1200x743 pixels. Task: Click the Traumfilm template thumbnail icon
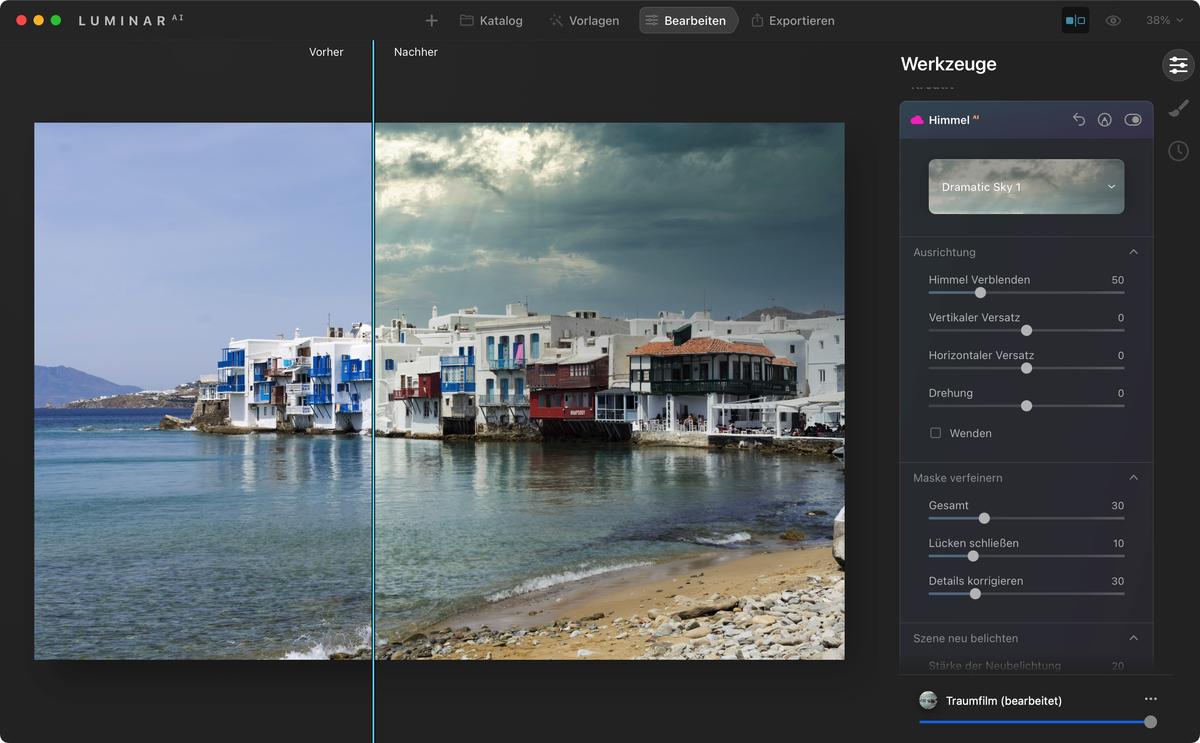(928, 700)
